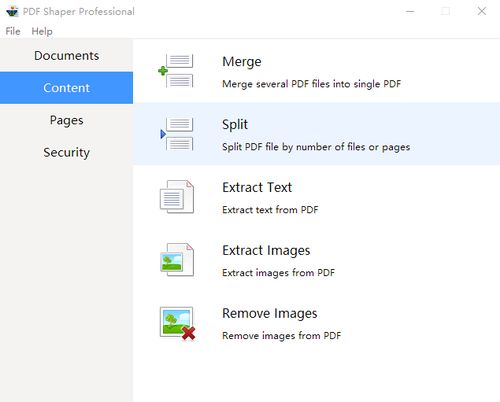Minimize the PDF Shaper window
This screenshot has width=500, height=402.
410,11
